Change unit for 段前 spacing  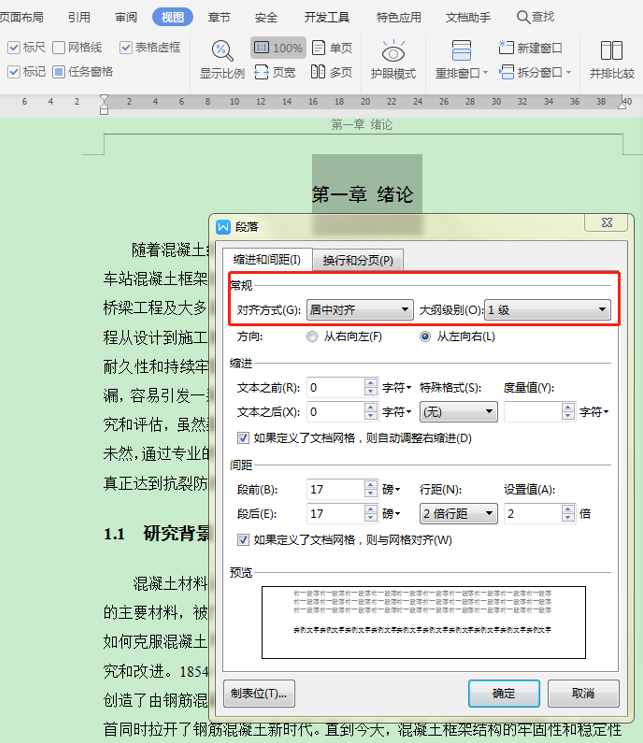pyautogui.click(x=391, y=489)
